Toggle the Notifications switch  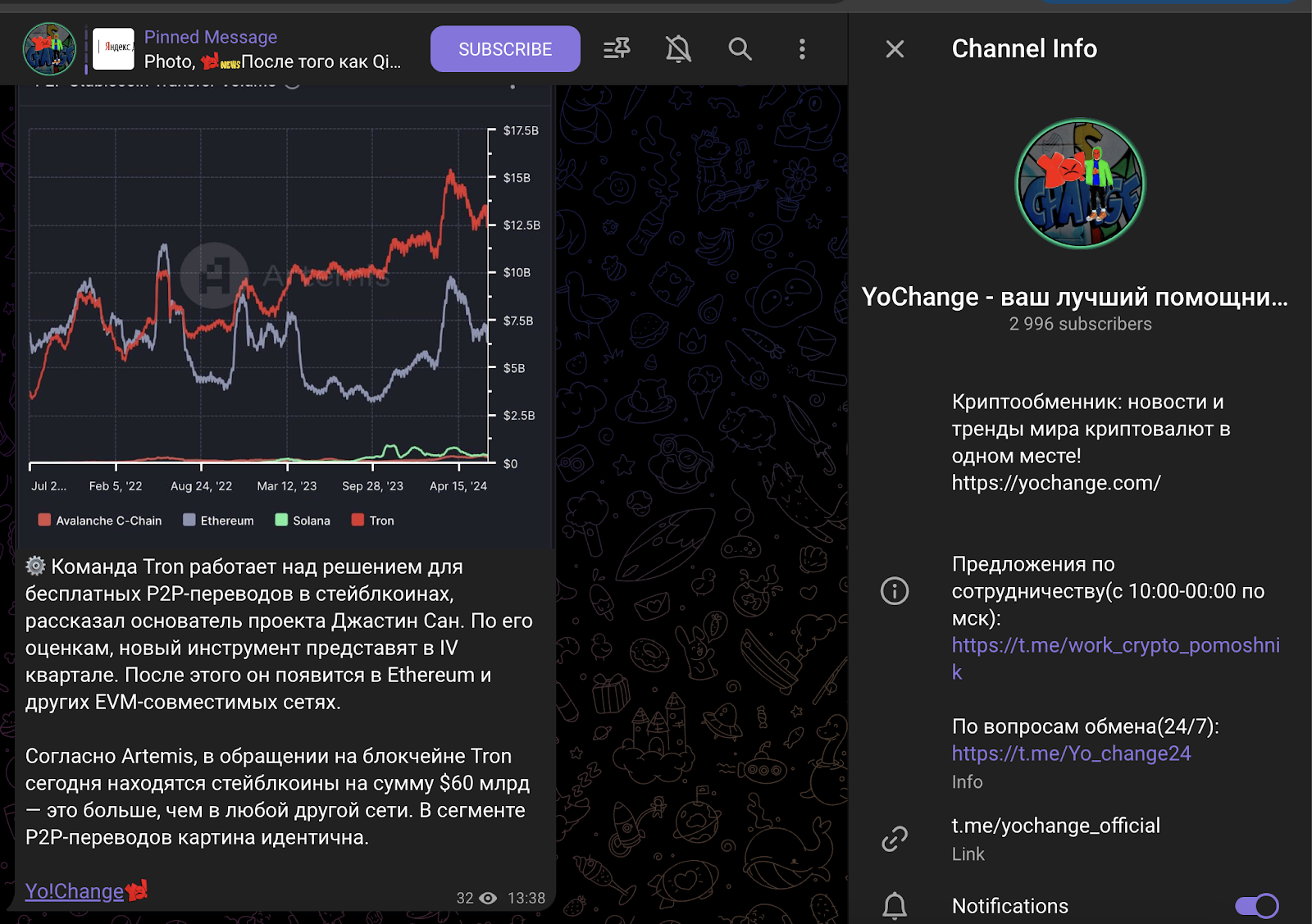1256,906
